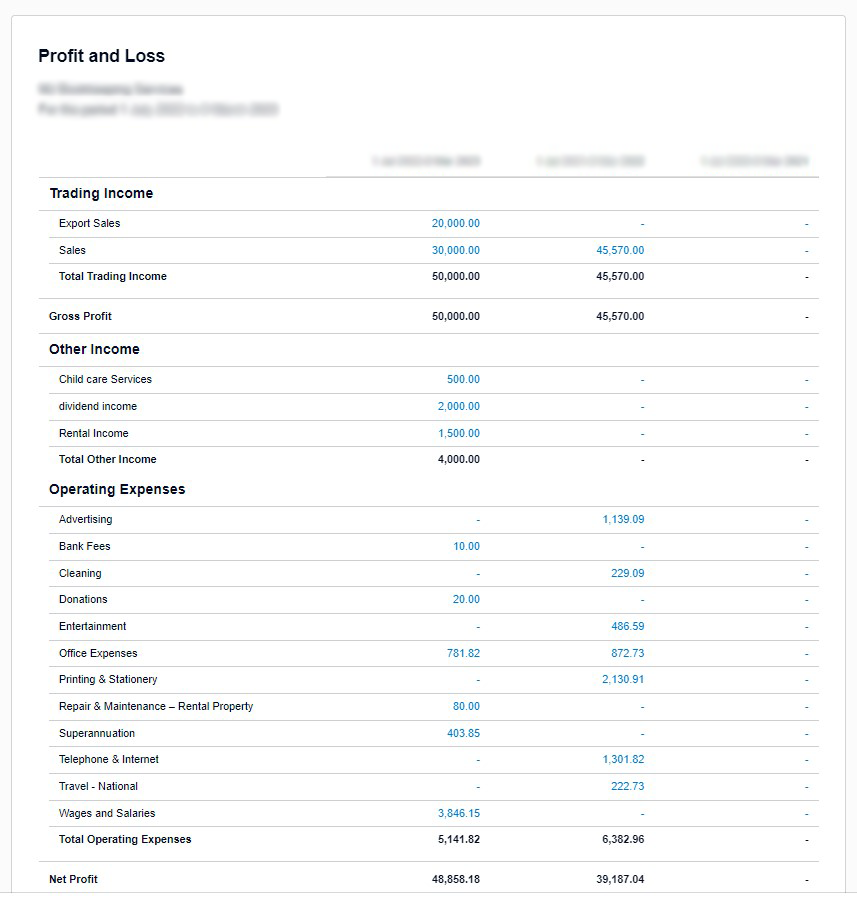Open the Cleaning 229.09 amount
857x908 pixels.
627,574
